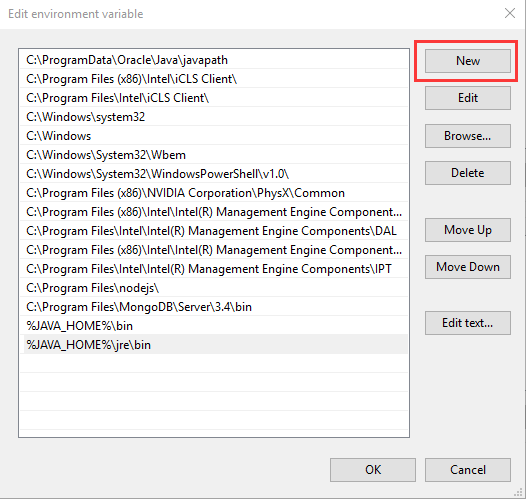This screenshot has width=526, height=499.
Task: Select the C:\Program Files\Intel\iCLS Client\ entry
Action: 214,98
